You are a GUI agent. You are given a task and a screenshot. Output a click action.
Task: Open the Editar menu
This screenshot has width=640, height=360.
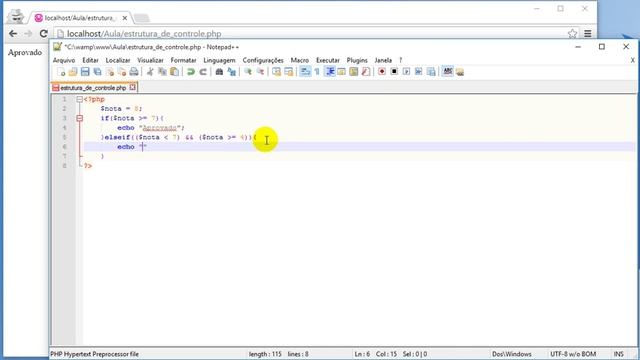pos(90,60)
